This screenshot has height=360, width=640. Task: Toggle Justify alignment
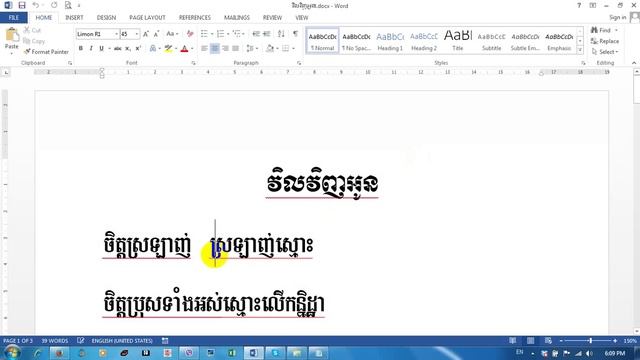click(236, 49)
